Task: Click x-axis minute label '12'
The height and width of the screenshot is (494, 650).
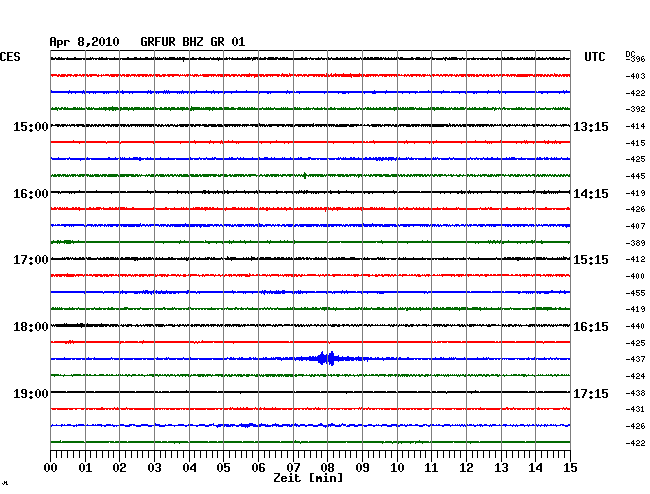Action: pos(466,468)
